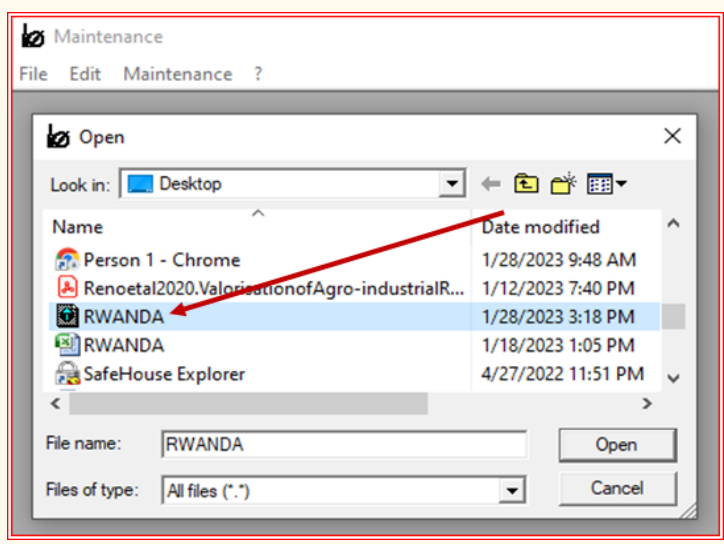Close the Open dialog
Image resolution: width=724 pixels, height=544 pixels.
coord(672,136)
